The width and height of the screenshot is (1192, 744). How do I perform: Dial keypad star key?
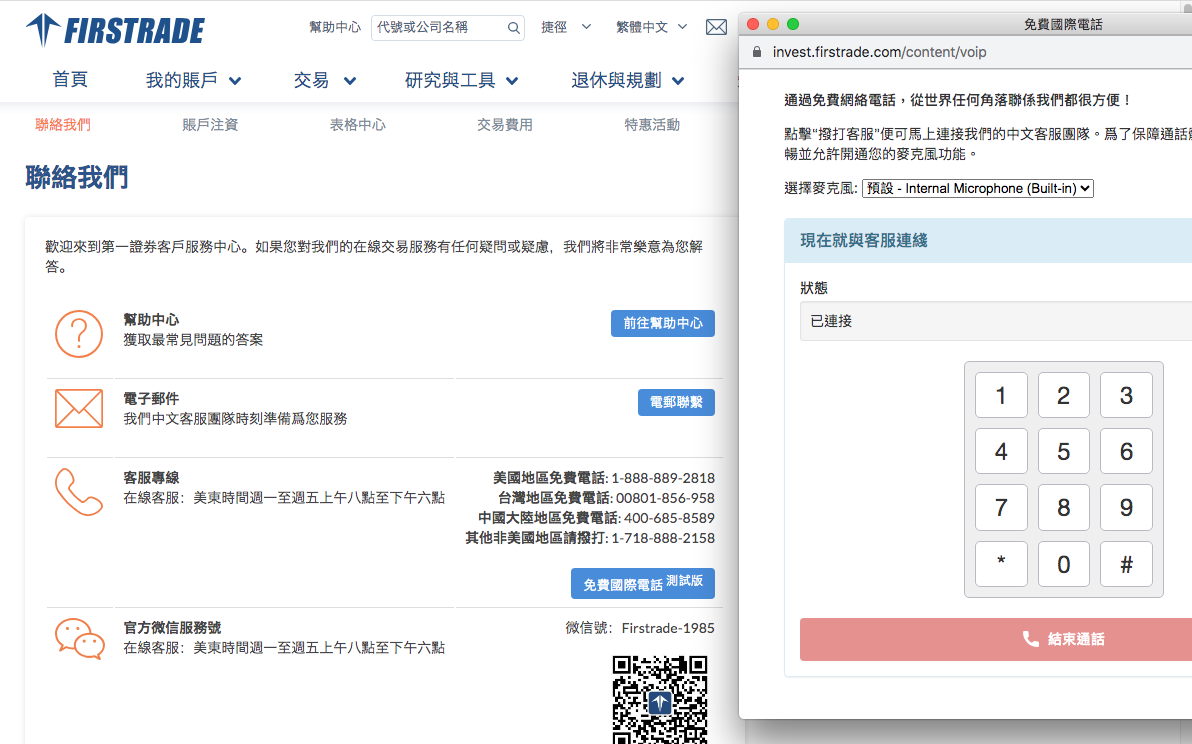1001,564
